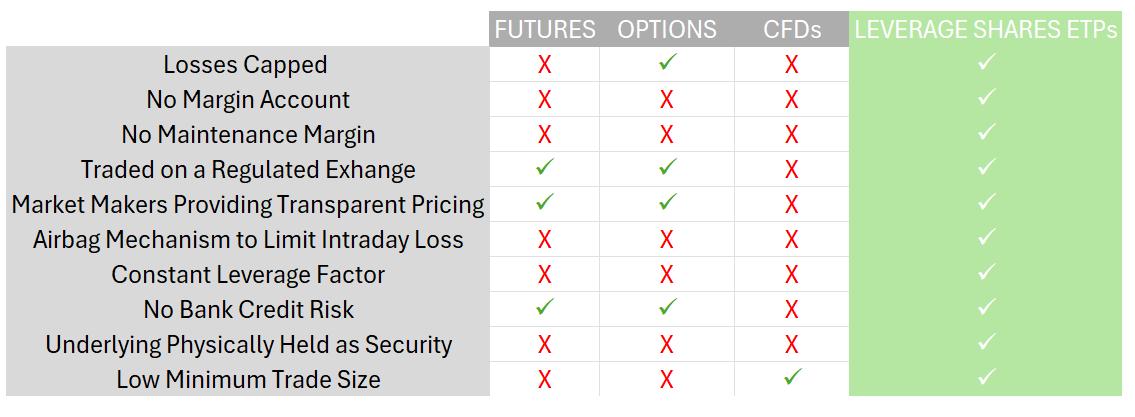Click Options red X in No Margin Account row
The image size is (1135, 417).
point(667,99)
